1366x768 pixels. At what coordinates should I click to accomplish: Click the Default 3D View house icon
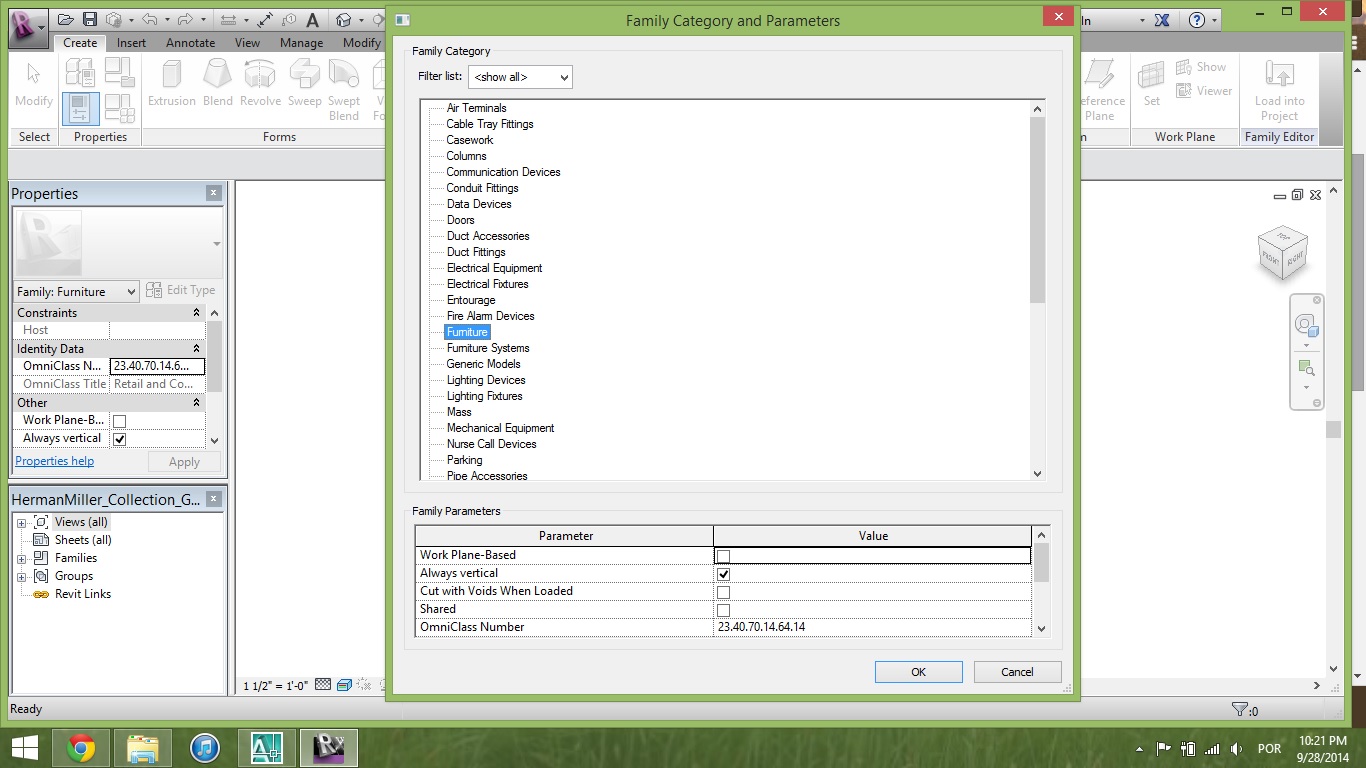coord(344,20)
